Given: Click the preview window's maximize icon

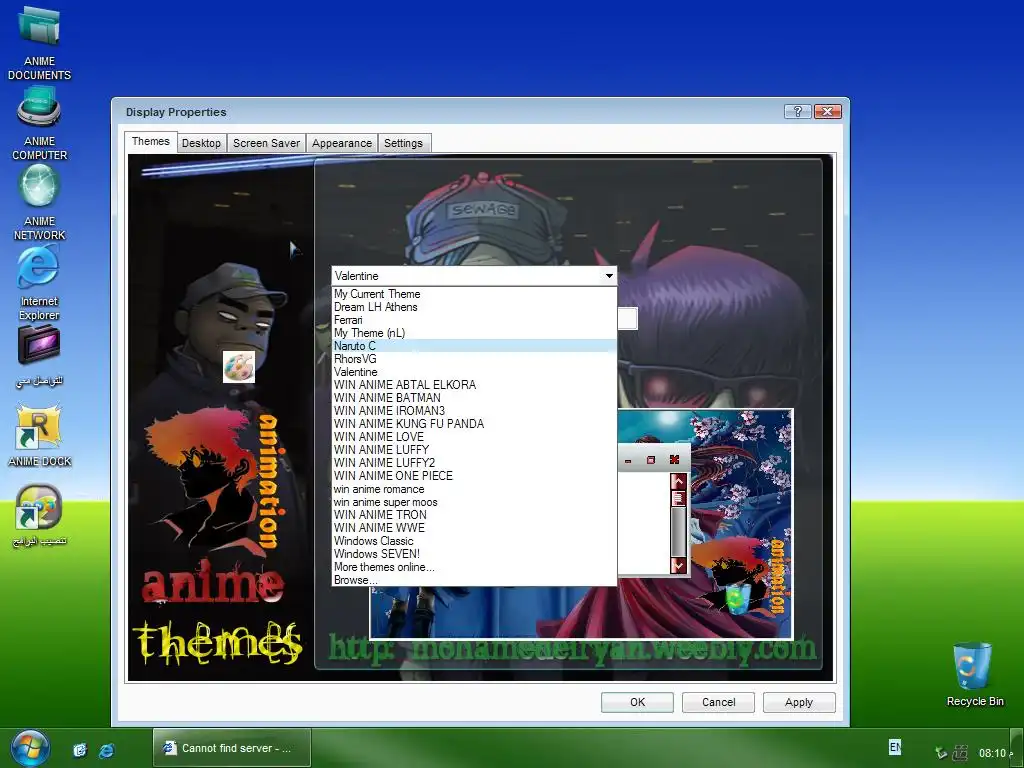Looking at the screenshot, I should click(650, 460).
